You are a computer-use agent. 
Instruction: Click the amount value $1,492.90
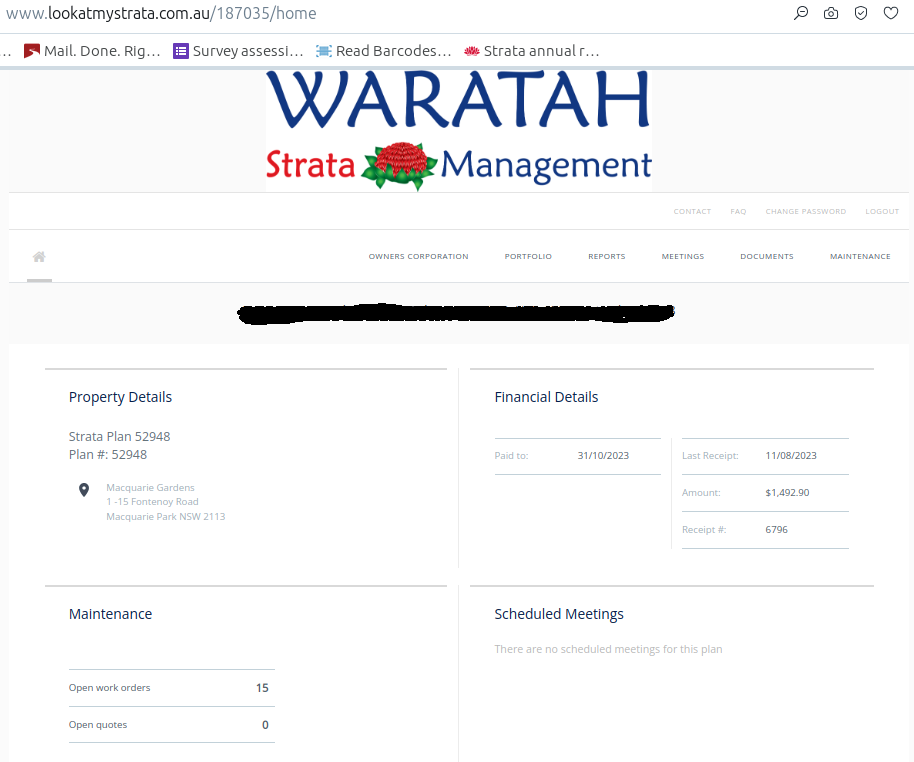pos(788,493)
